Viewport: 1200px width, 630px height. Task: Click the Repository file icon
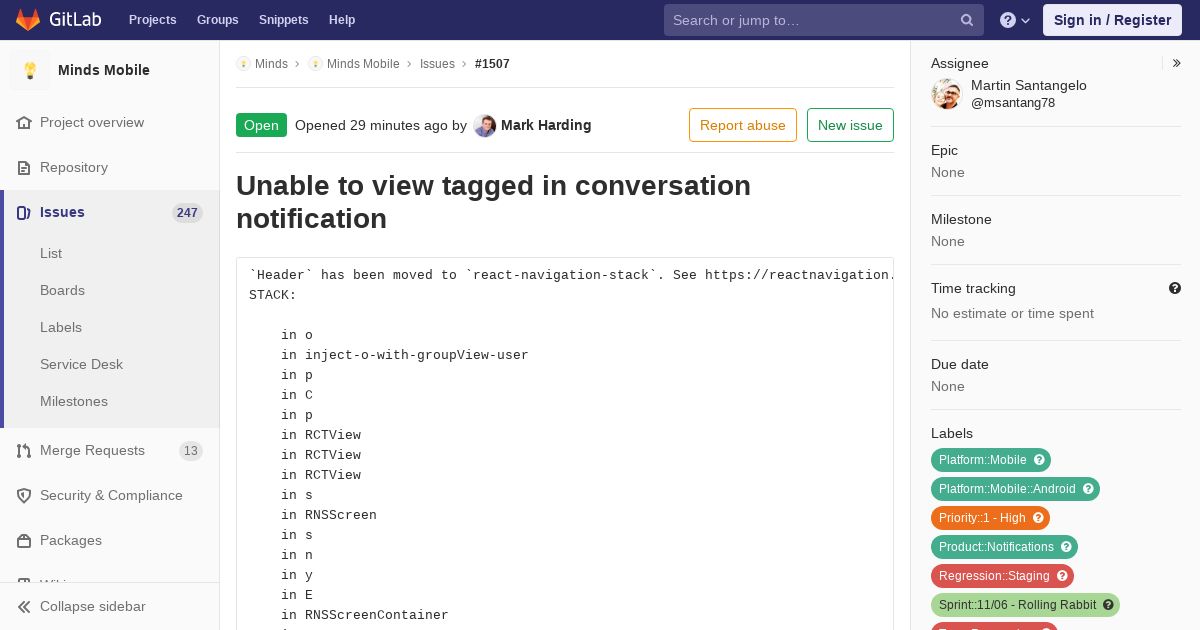pos(24,167)
